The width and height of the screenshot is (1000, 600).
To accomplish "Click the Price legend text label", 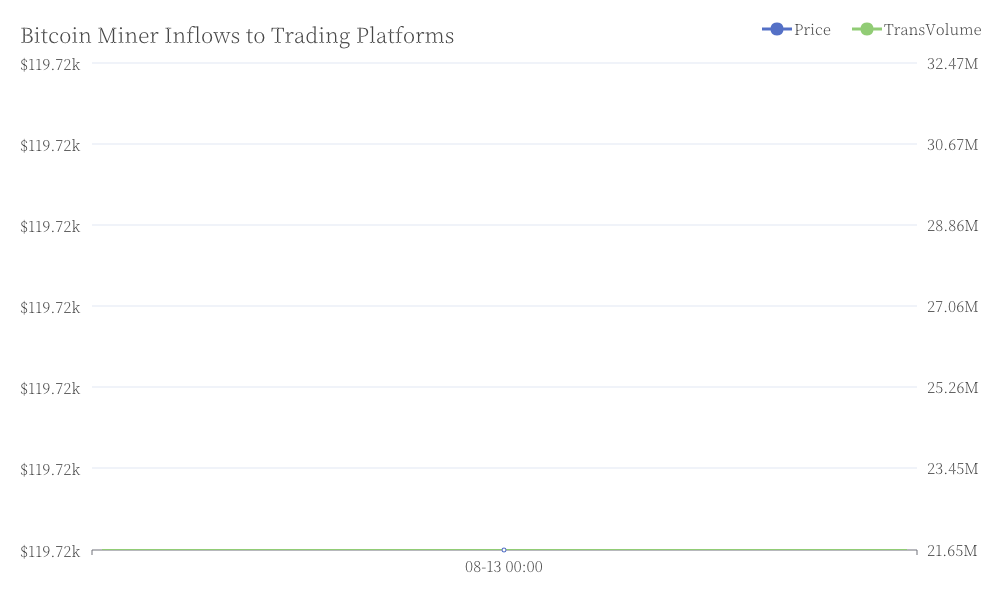I will pyautogui.click(x=812, y=30).
